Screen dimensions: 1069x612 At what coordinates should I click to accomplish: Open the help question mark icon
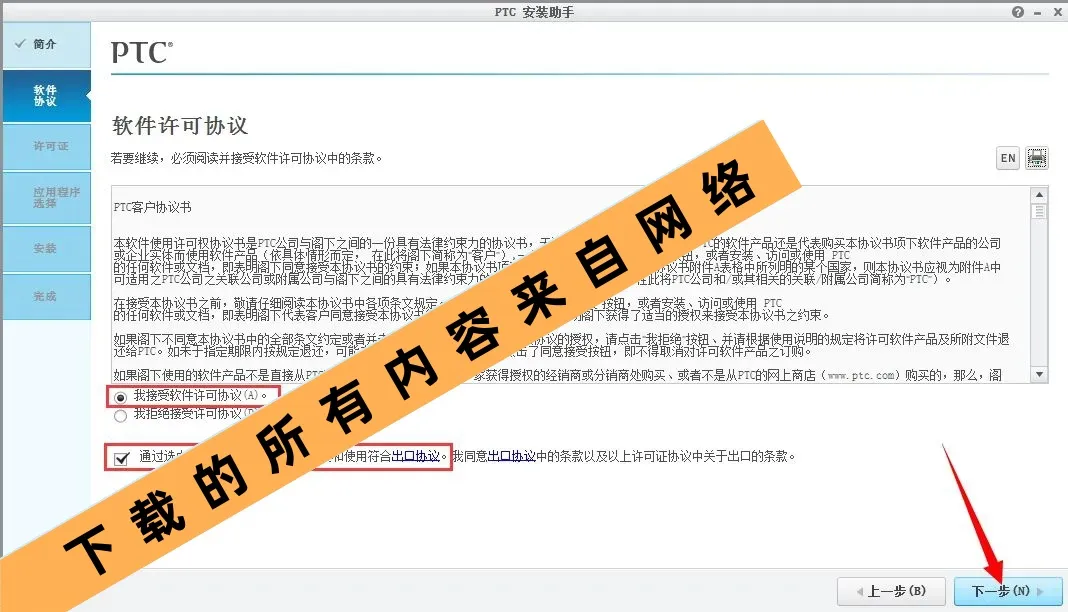(x=1017, y=12)
